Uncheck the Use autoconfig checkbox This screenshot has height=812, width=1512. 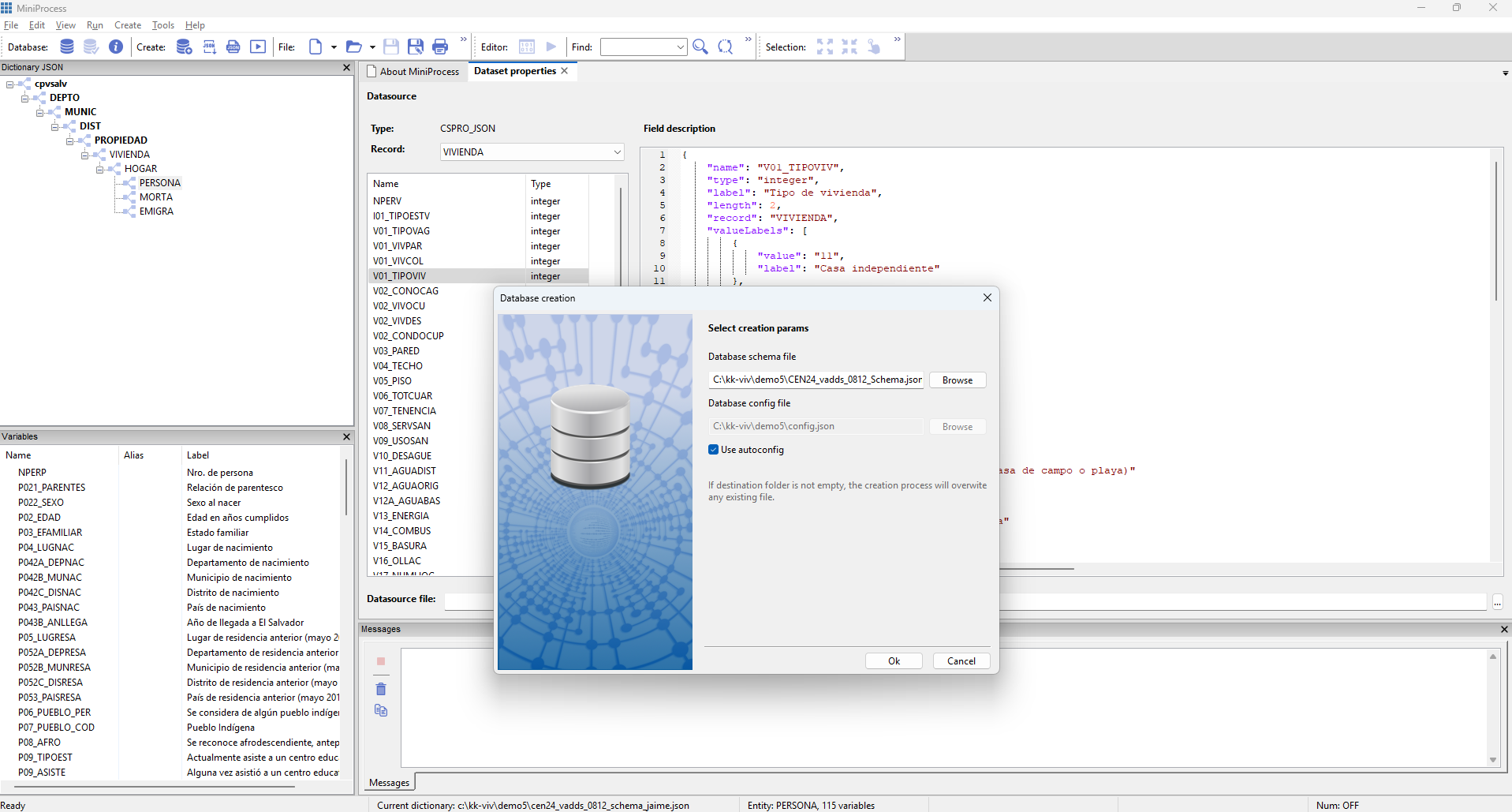(713, 450)
